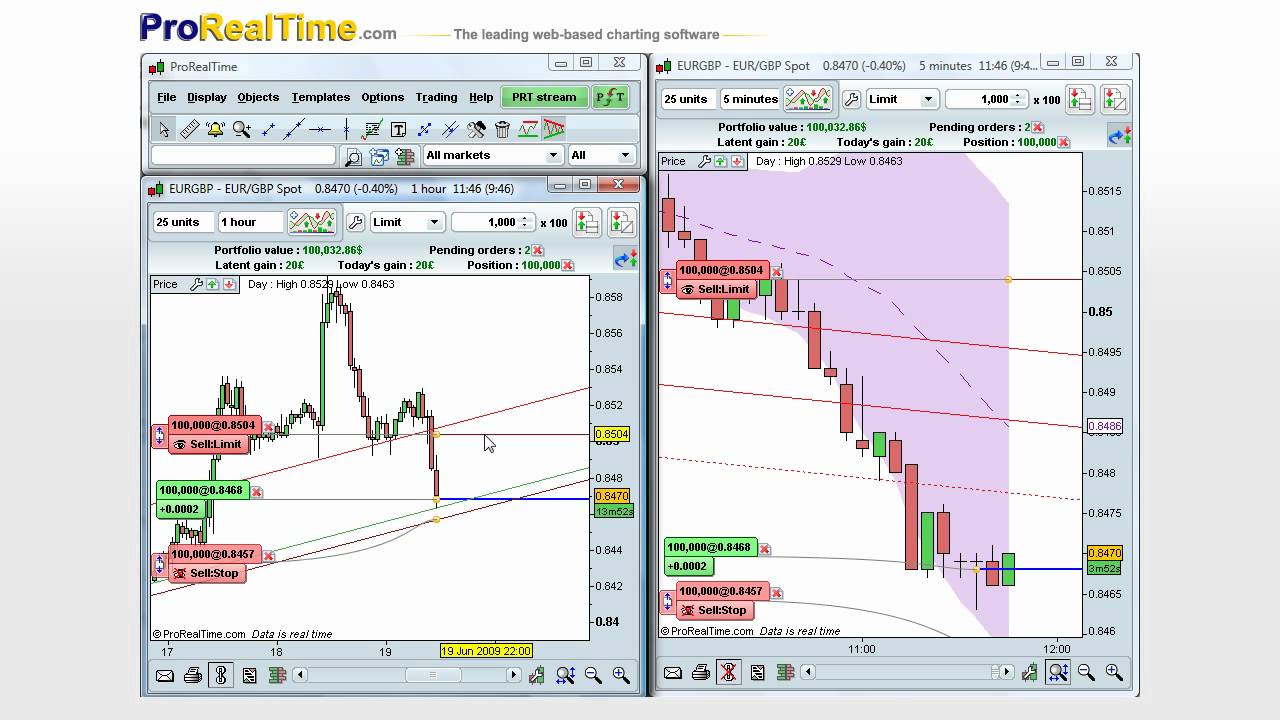1280x720 pixels.
Task: Open the File menu
Action: click(166, 97)
